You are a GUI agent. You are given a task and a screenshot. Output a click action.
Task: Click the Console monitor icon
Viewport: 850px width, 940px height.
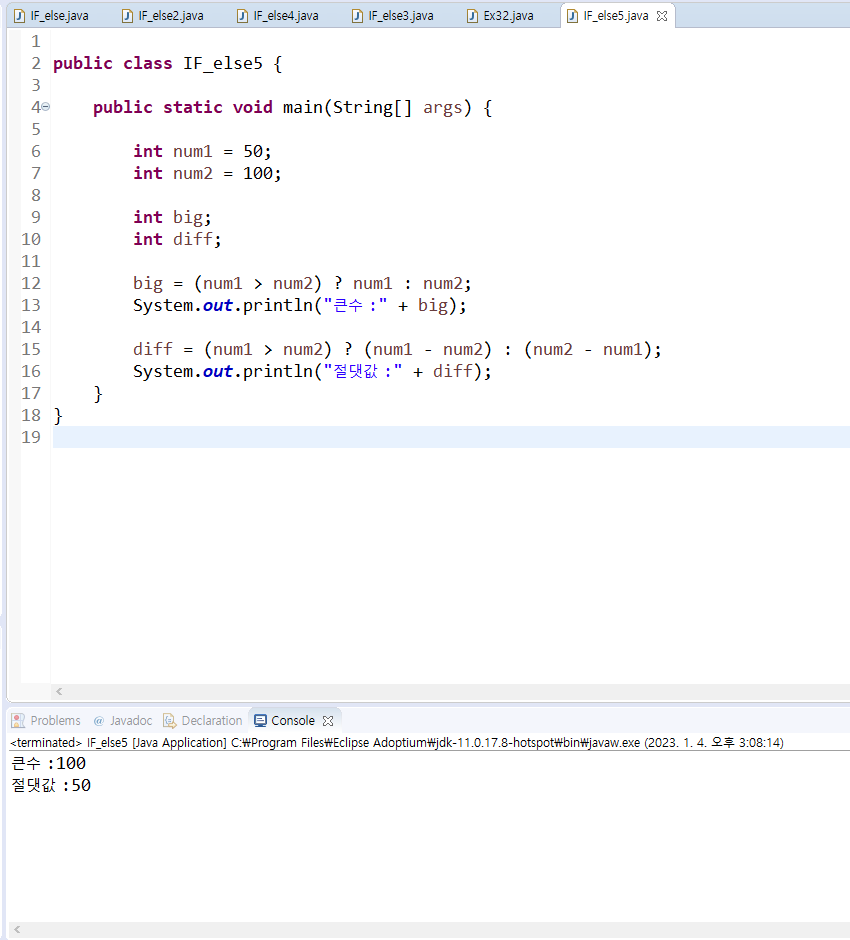(x=260, y=721)
